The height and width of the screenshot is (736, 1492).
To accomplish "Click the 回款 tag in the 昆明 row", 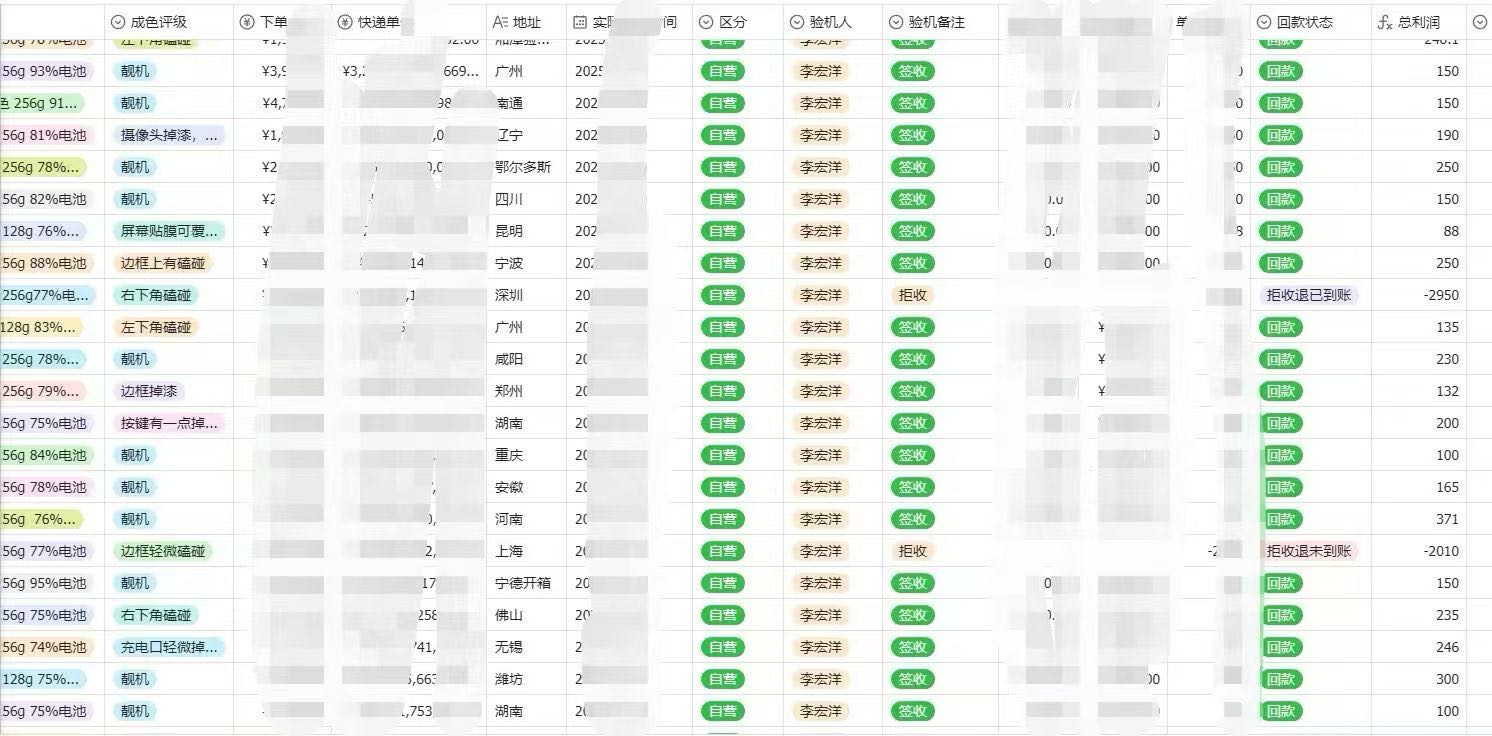I will pyautogui.click(x=1281, y=231).
